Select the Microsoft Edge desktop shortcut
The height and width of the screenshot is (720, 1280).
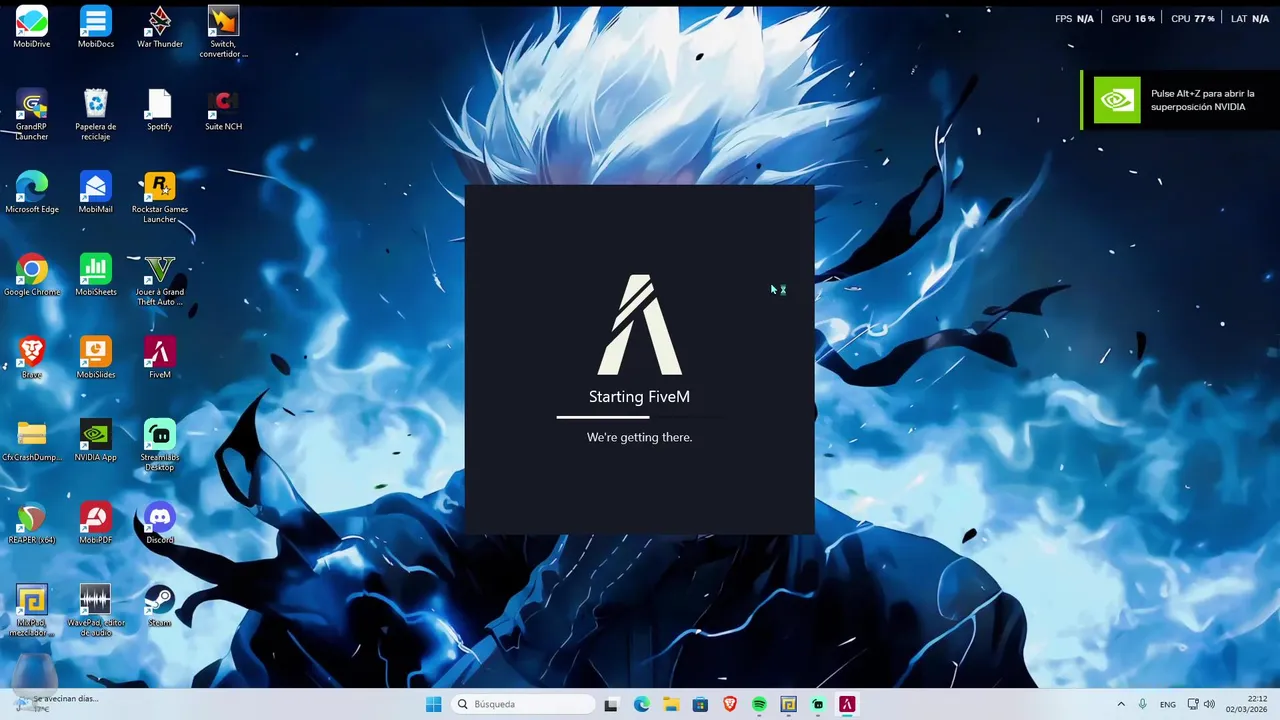(x=32, y=193)
